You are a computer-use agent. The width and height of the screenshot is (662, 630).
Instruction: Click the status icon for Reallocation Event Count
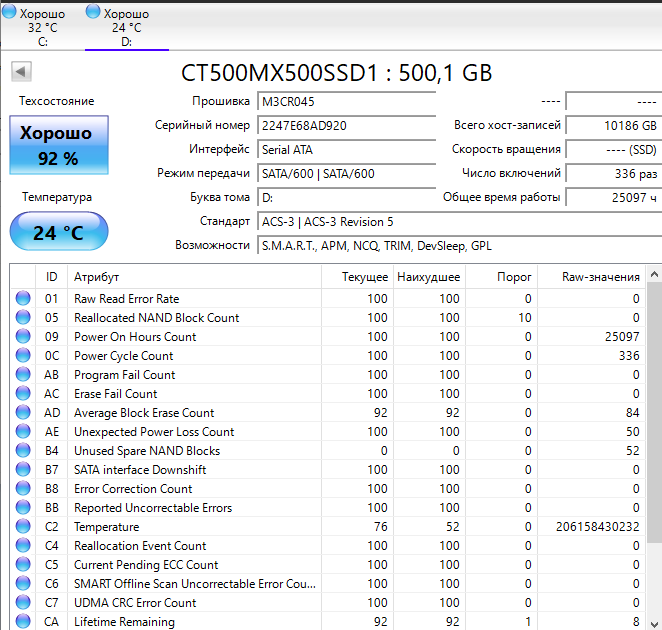click(23, 545)
